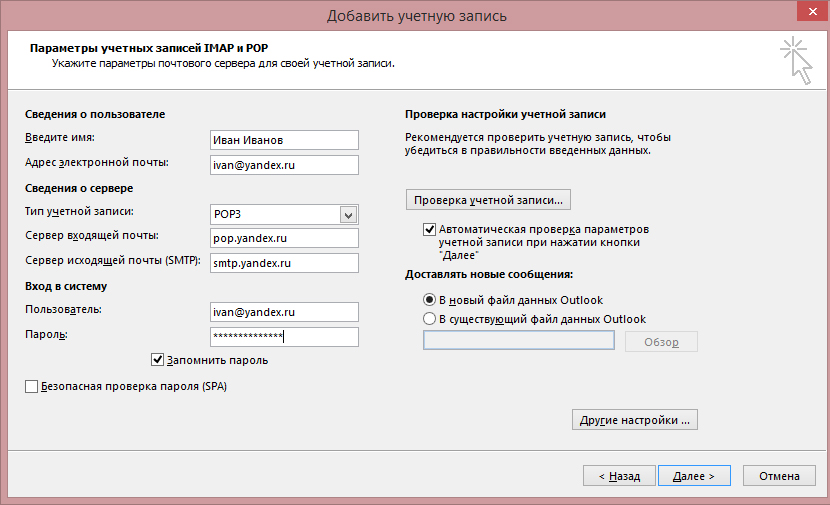Click the password input field
This screenshot has width=830, height=505.
pyautogui.click(x=284, y=337)
